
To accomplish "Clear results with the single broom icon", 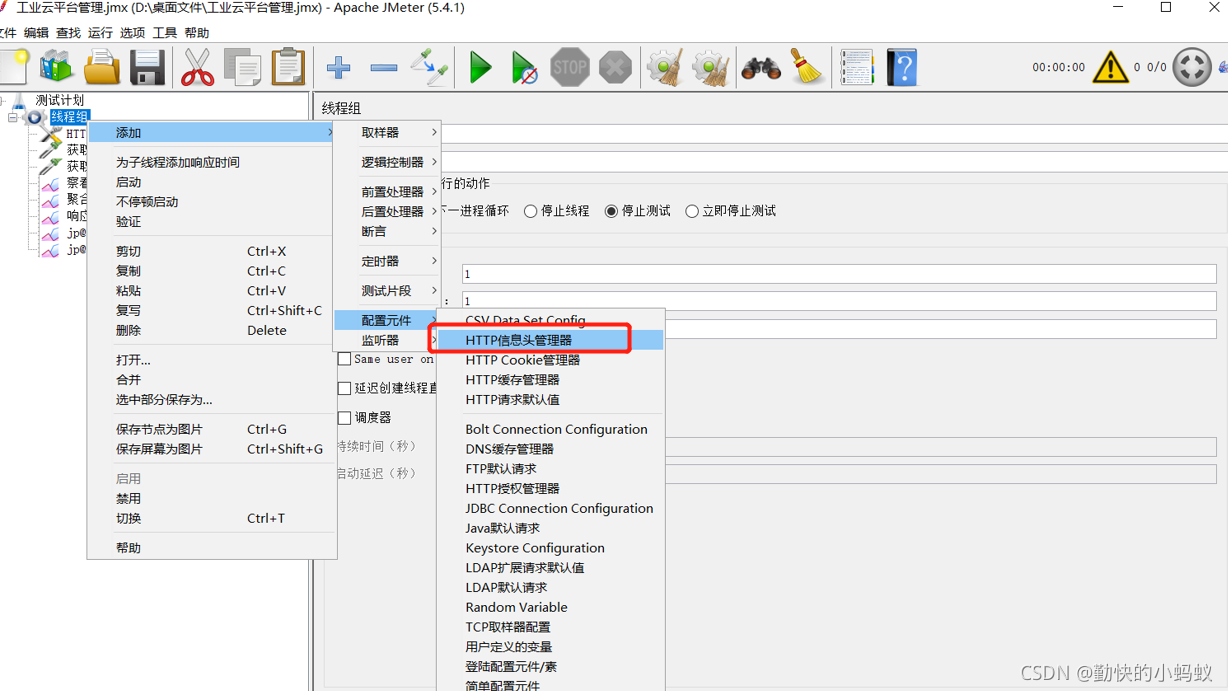I will (665, 68).
